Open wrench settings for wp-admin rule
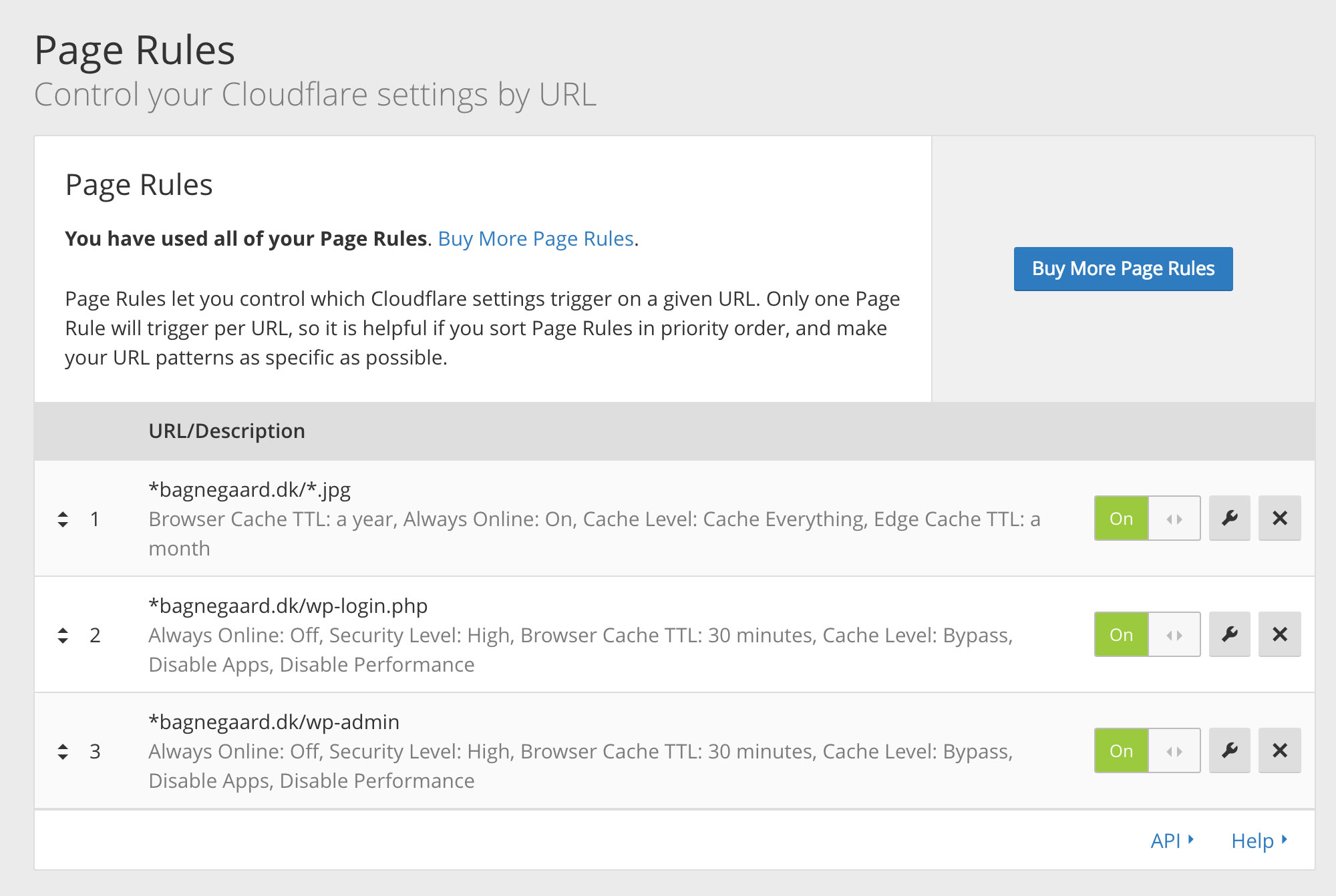Image resolution: width=1336 pixels, height=896 pixels. point(1229,750)
